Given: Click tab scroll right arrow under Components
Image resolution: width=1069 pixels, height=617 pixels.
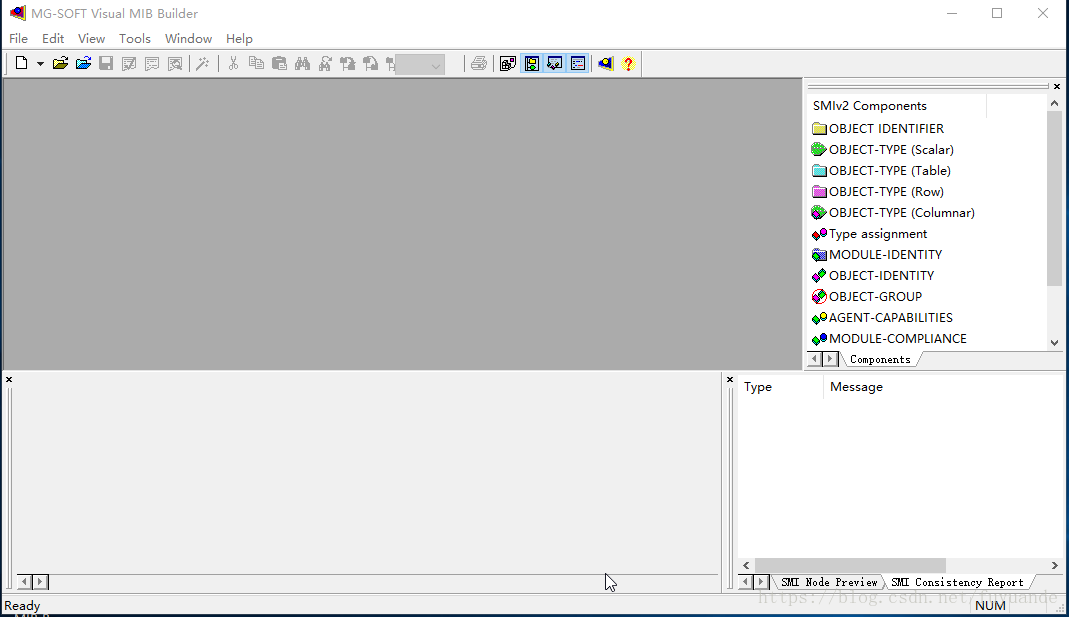Looking at the screenshot, I should (830, 359).
